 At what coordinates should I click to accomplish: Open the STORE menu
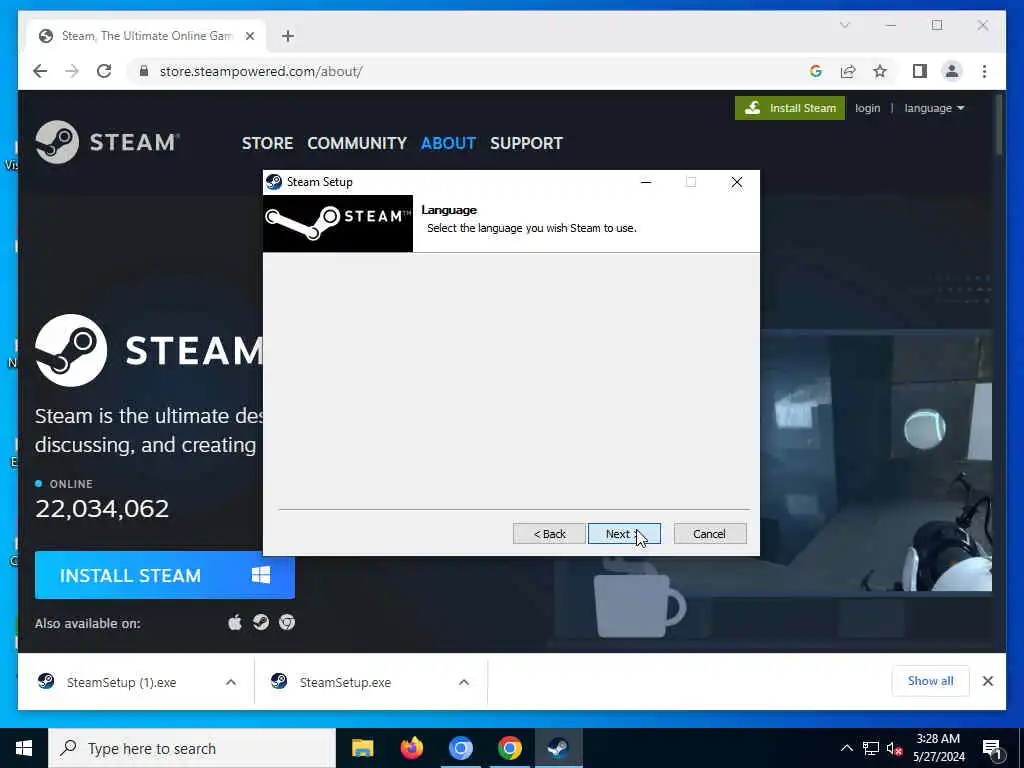pyautogui.click(x=267, y=143)
